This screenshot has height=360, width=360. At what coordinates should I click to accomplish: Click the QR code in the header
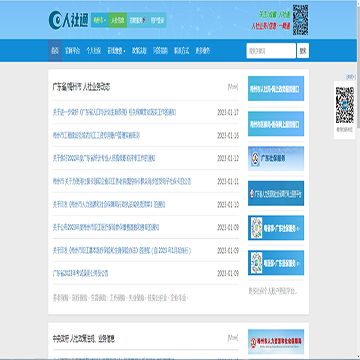[300, 20]
